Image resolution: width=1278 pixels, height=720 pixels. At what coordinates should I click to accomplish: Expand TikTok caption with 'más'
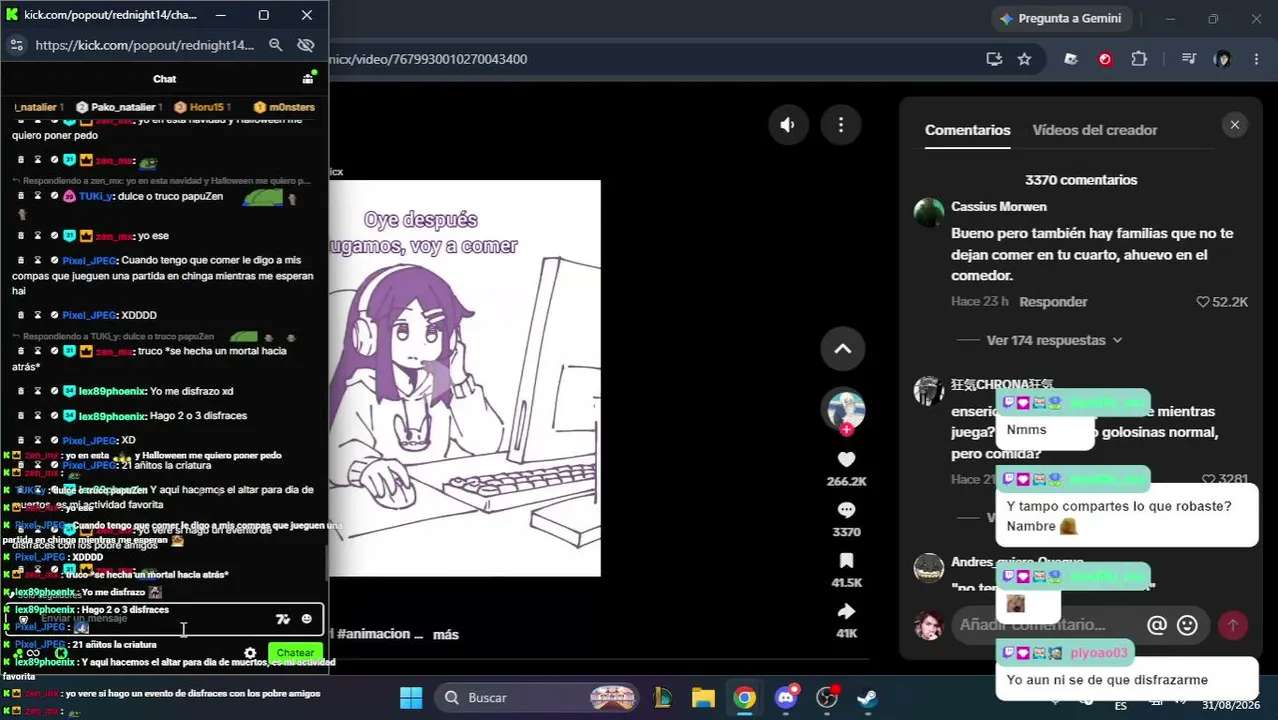[445, 634]
